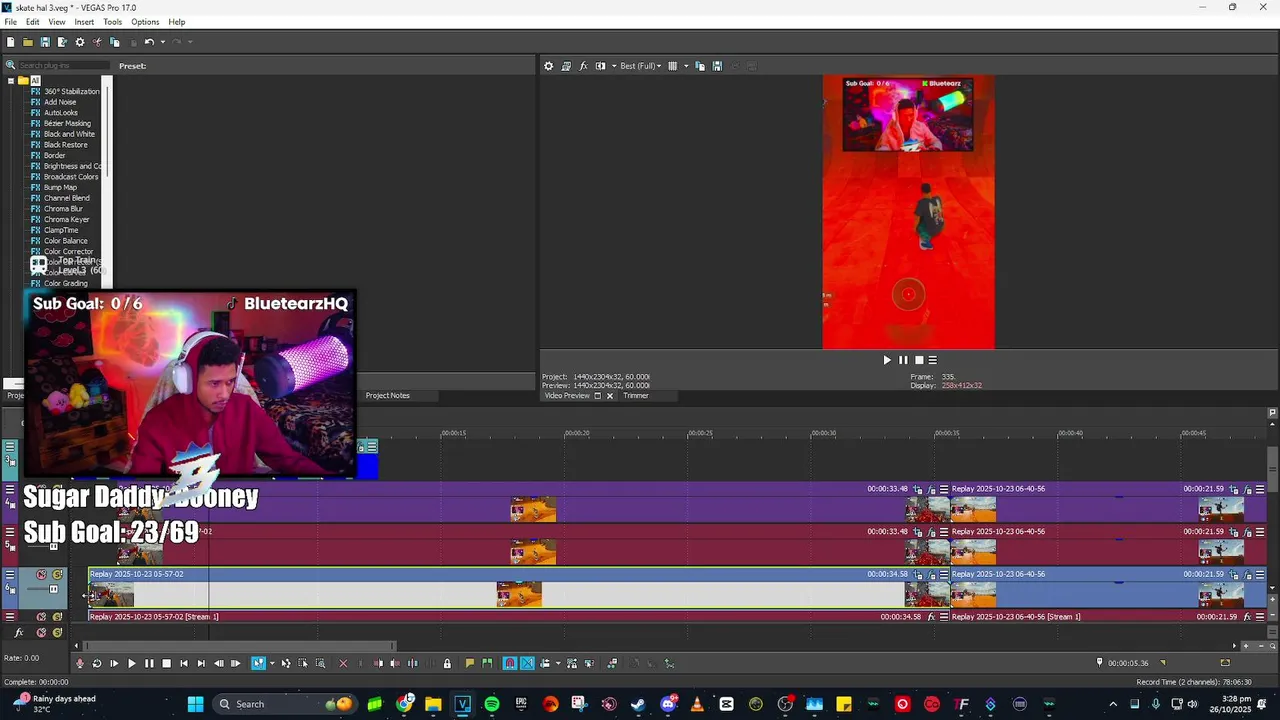This screenshot has height=720, width=1280.
Task: Go to end of the project
Action: click(201, 663)
